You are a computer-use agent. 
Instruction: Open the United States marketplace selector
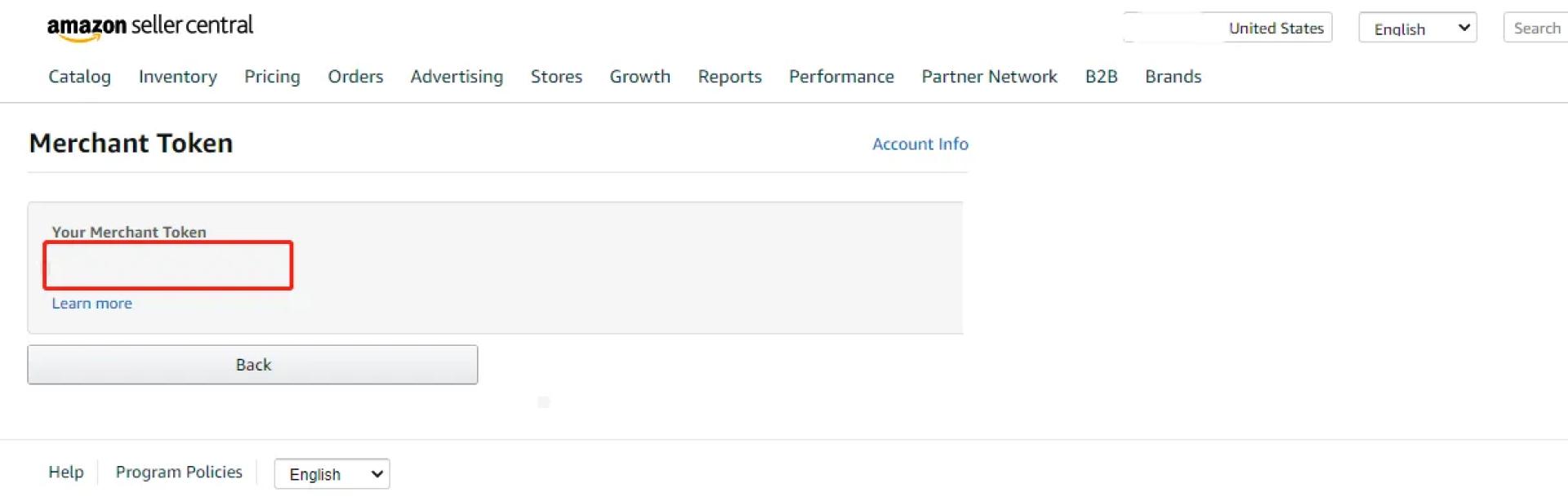click(1227, 28)
